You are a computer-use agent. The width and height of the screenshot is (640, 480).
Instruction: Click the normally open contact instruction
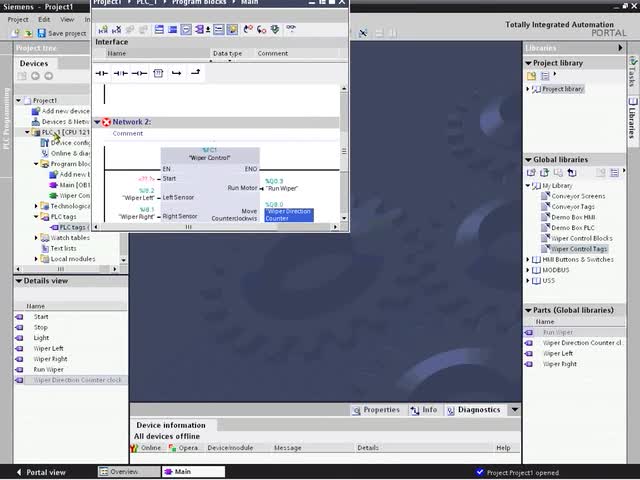click(x=102, y=73)
